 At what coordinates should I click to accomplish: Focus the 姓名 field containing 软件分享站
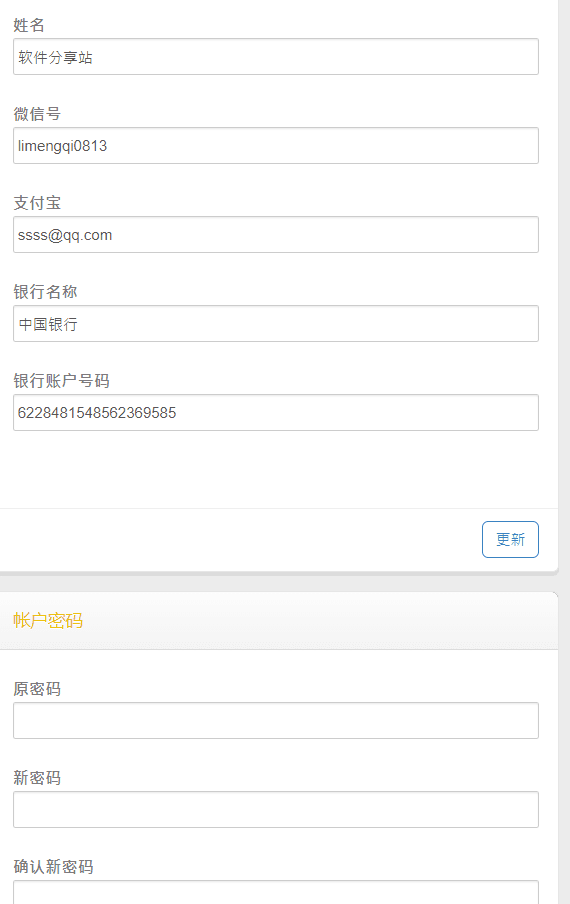pyautogui.click(x=275, y=56)
